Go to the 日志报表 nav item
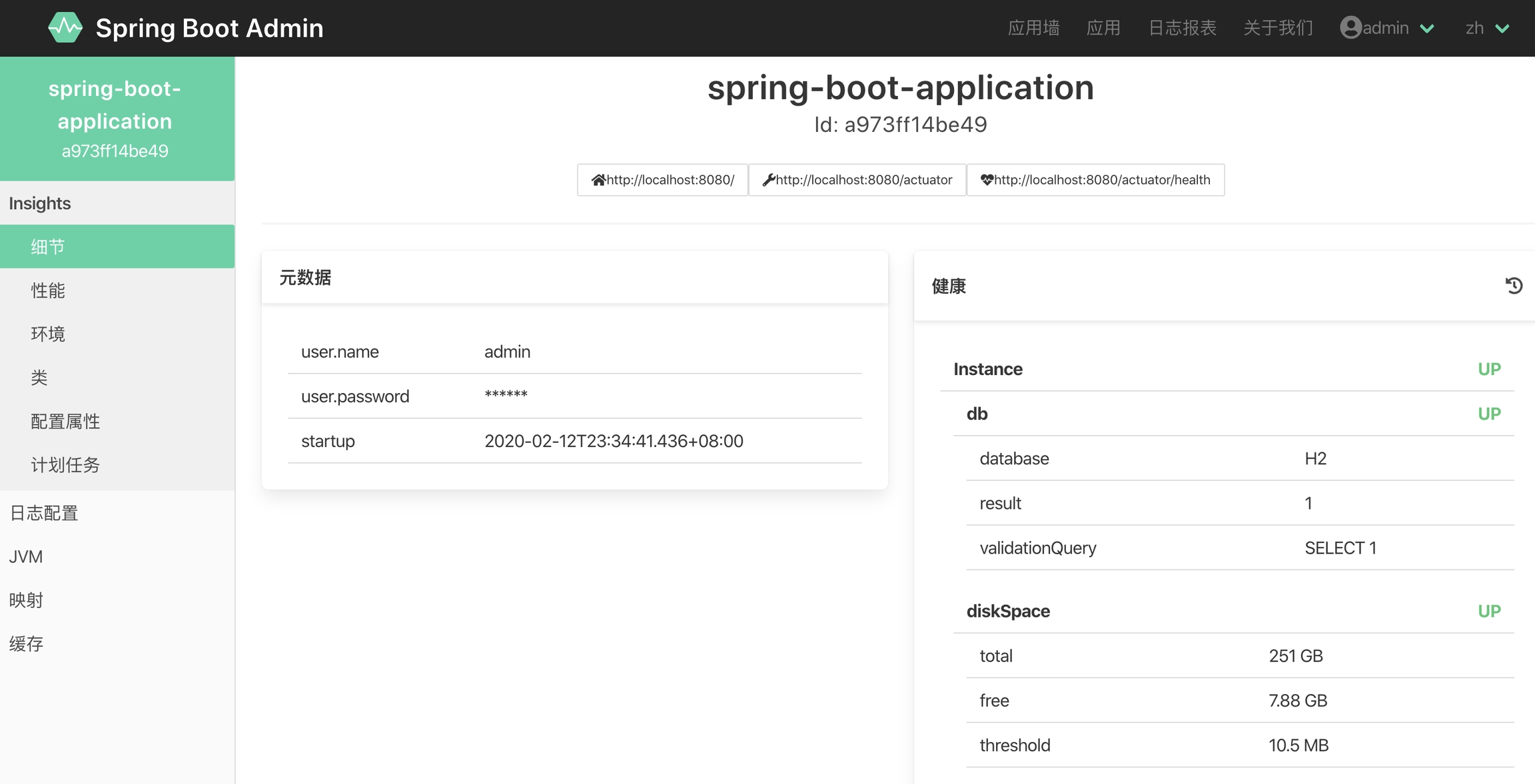Screen dimensions: 1535x784 click(x=1183, y=28)
